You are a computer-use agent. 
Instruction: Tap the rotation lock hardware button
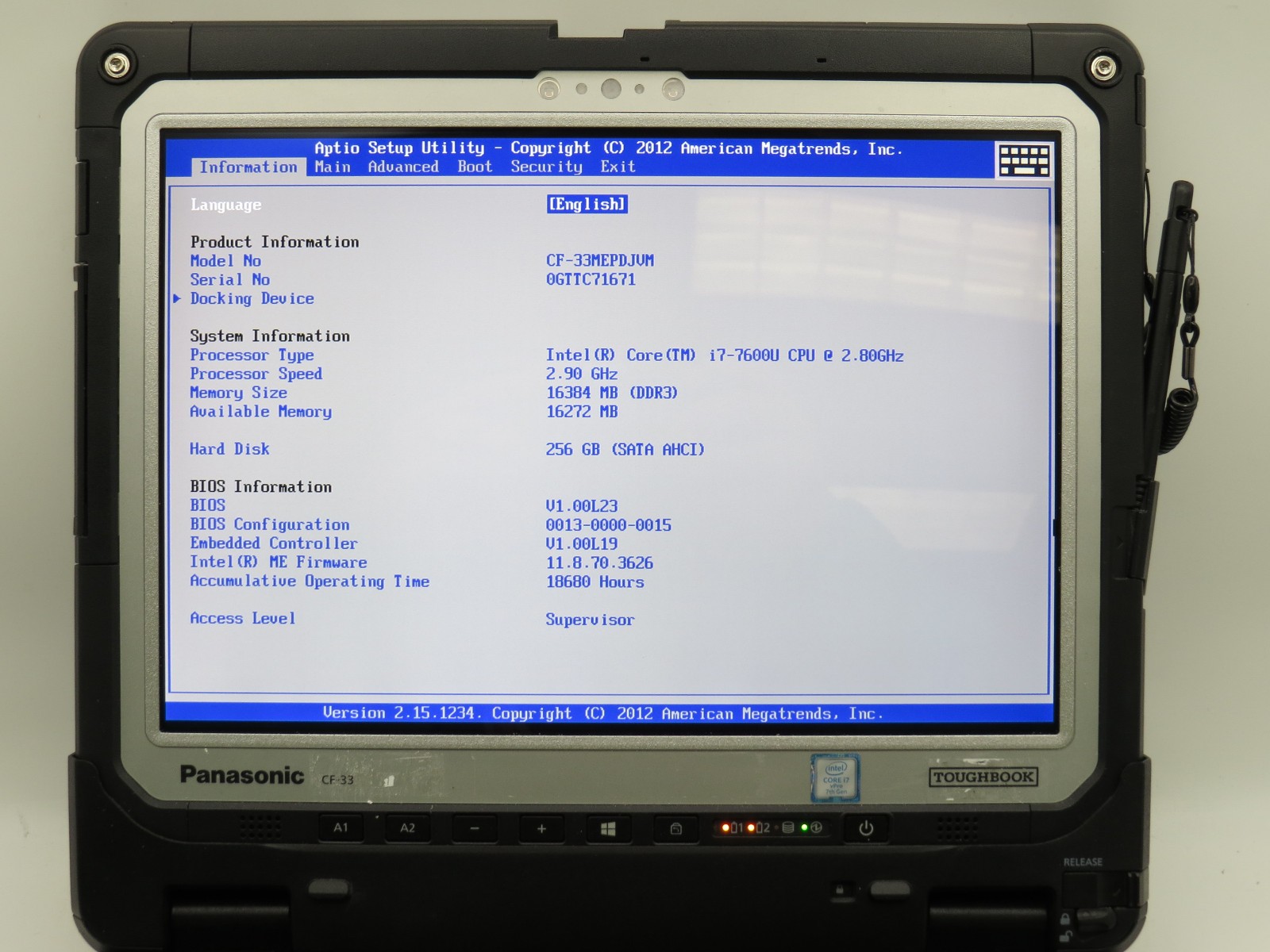pyautogui.click(x=675, y=829)
